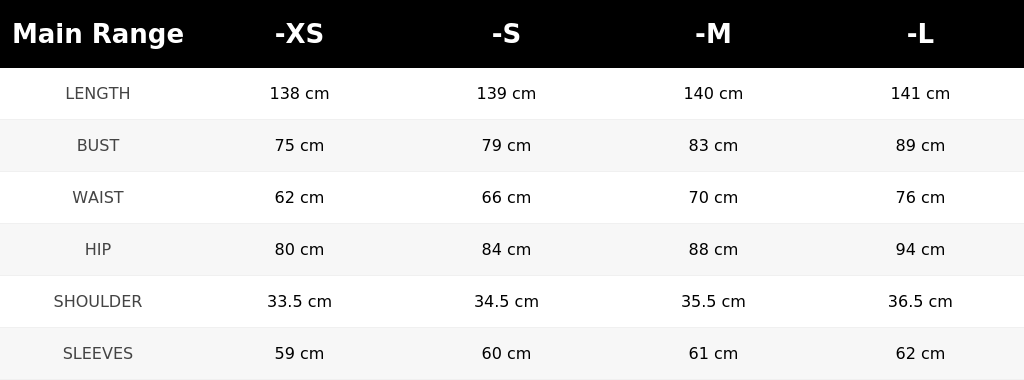This screenshot has width=1024, height=380.
Task: Click the LENGTH row label
Action: coord(98,93)
